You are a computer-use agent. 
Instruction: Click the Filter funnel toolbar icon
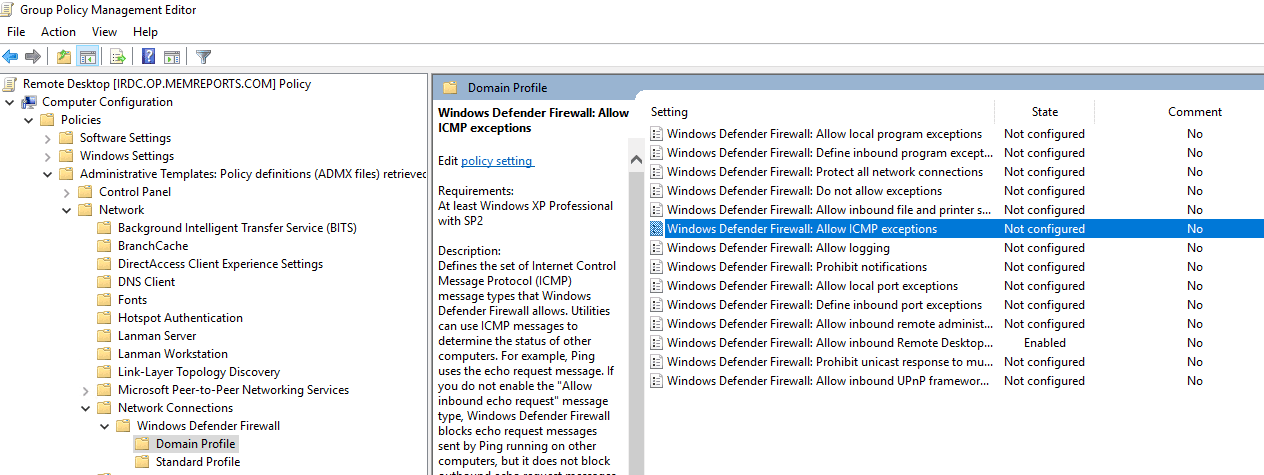(x=203, y=56)
